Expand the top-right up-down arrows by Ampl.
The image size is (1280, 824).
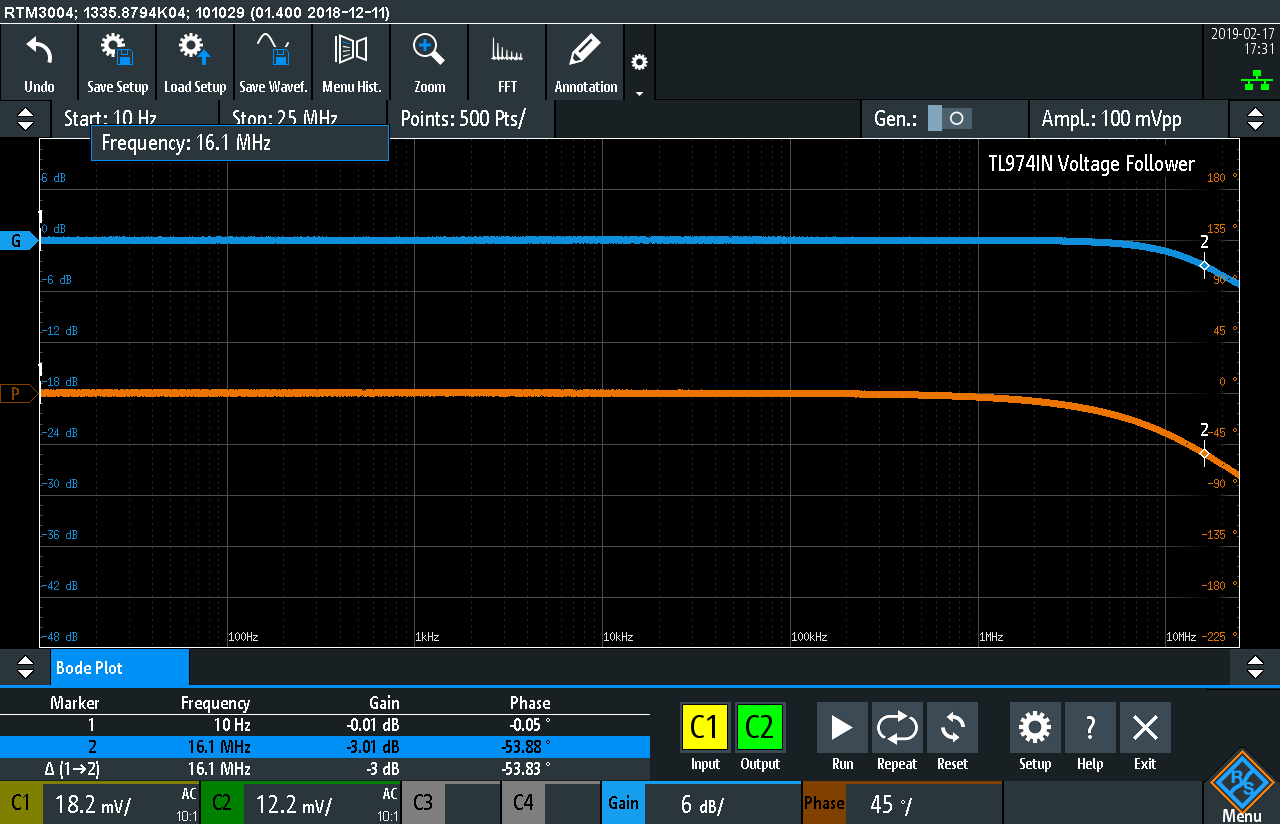click(x=1255, y=119)
